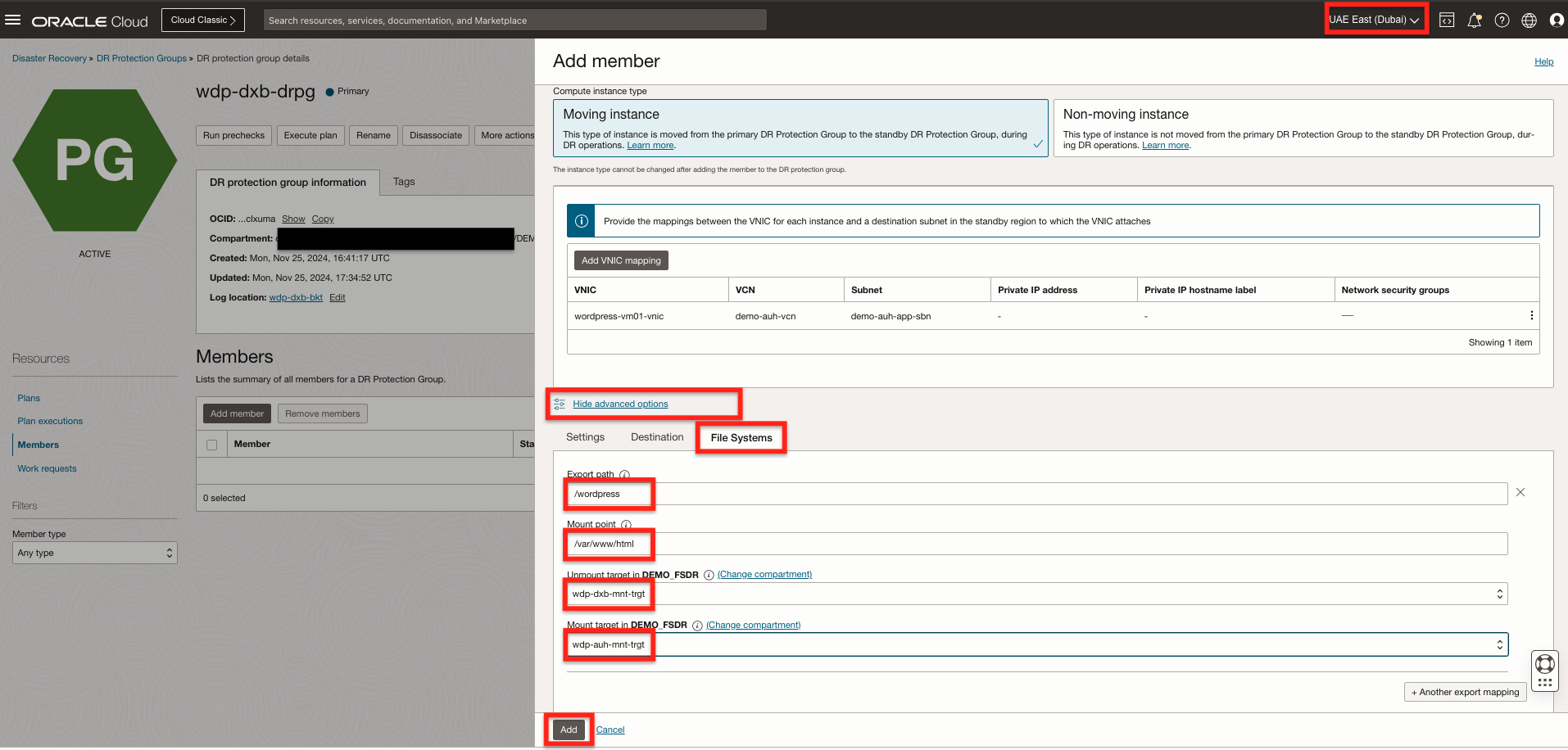1568x750 pixels.
Task: Open the user profile icon
Action: tap(1557, 20)
